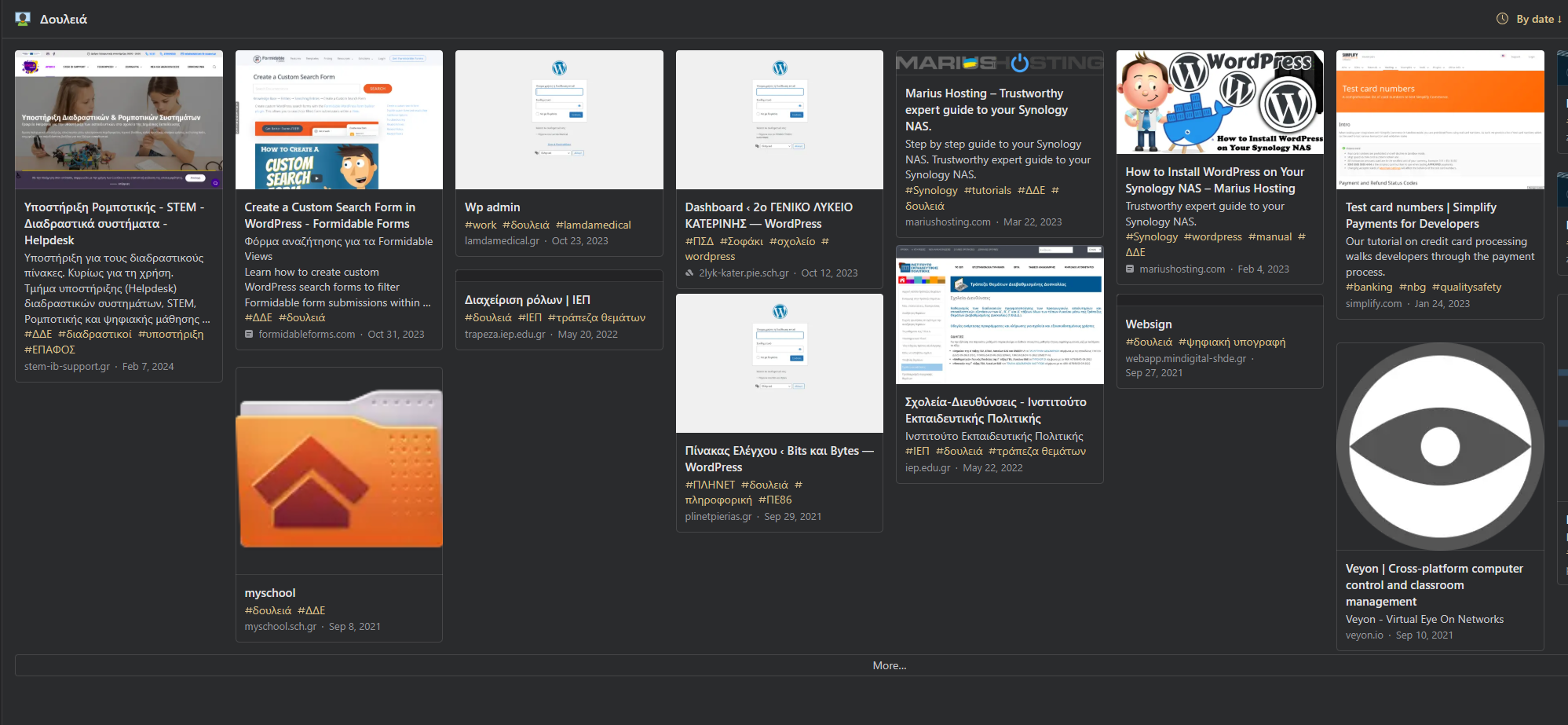Open Test card numbers | Simplify title
Screen dimensions: 1568x725
click(1421, 215)
